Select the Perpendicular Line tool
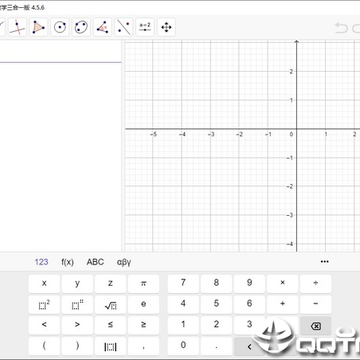The image size is (360, 360). tap(17, 27)
